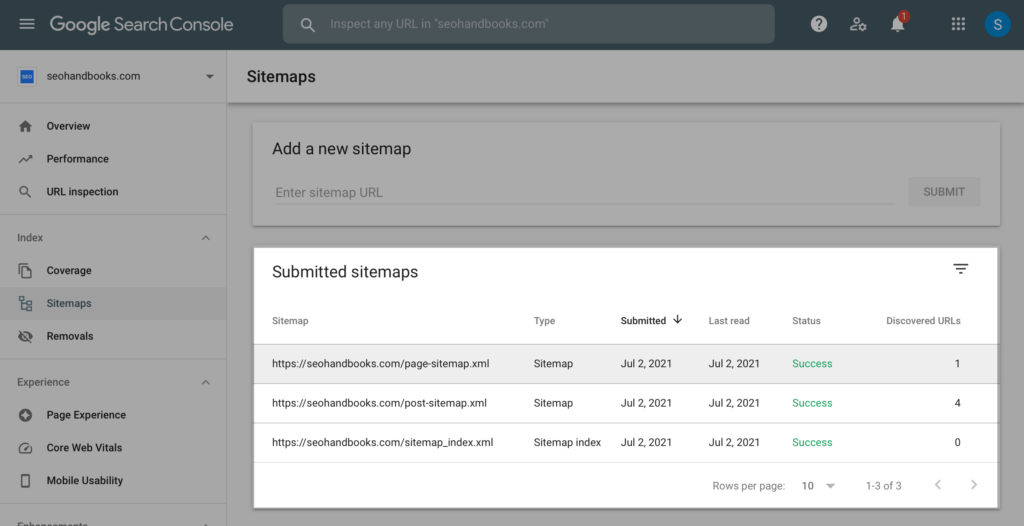Open the account avatar S
Screen dimensions: 1024x526
997,24
